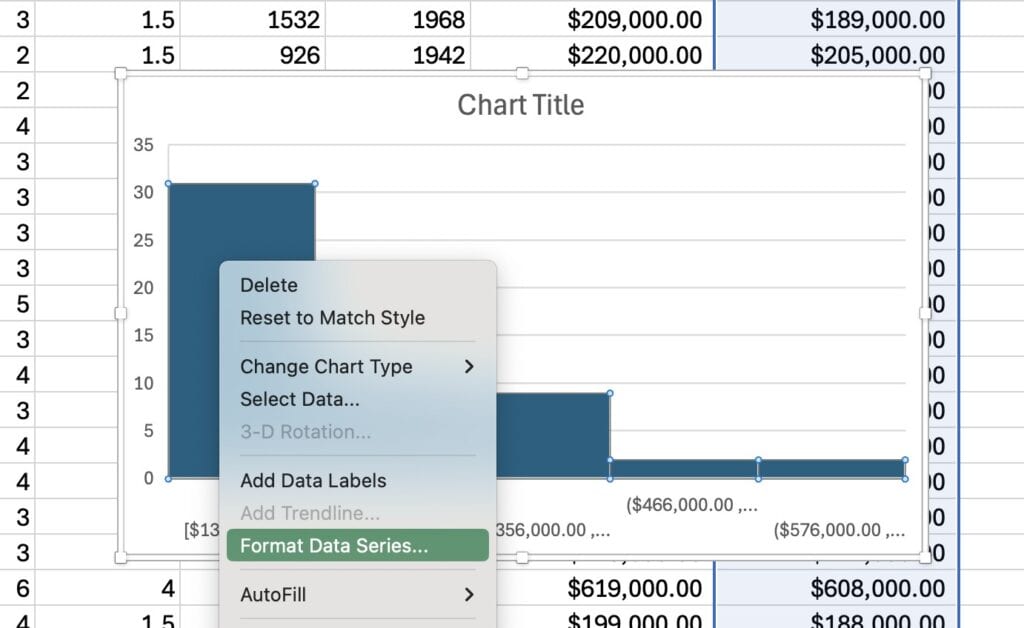The height and width of the screenshot is (628, 1024).
Task: Click the chart's left-middle resize handle
Action: click(121, 313)
